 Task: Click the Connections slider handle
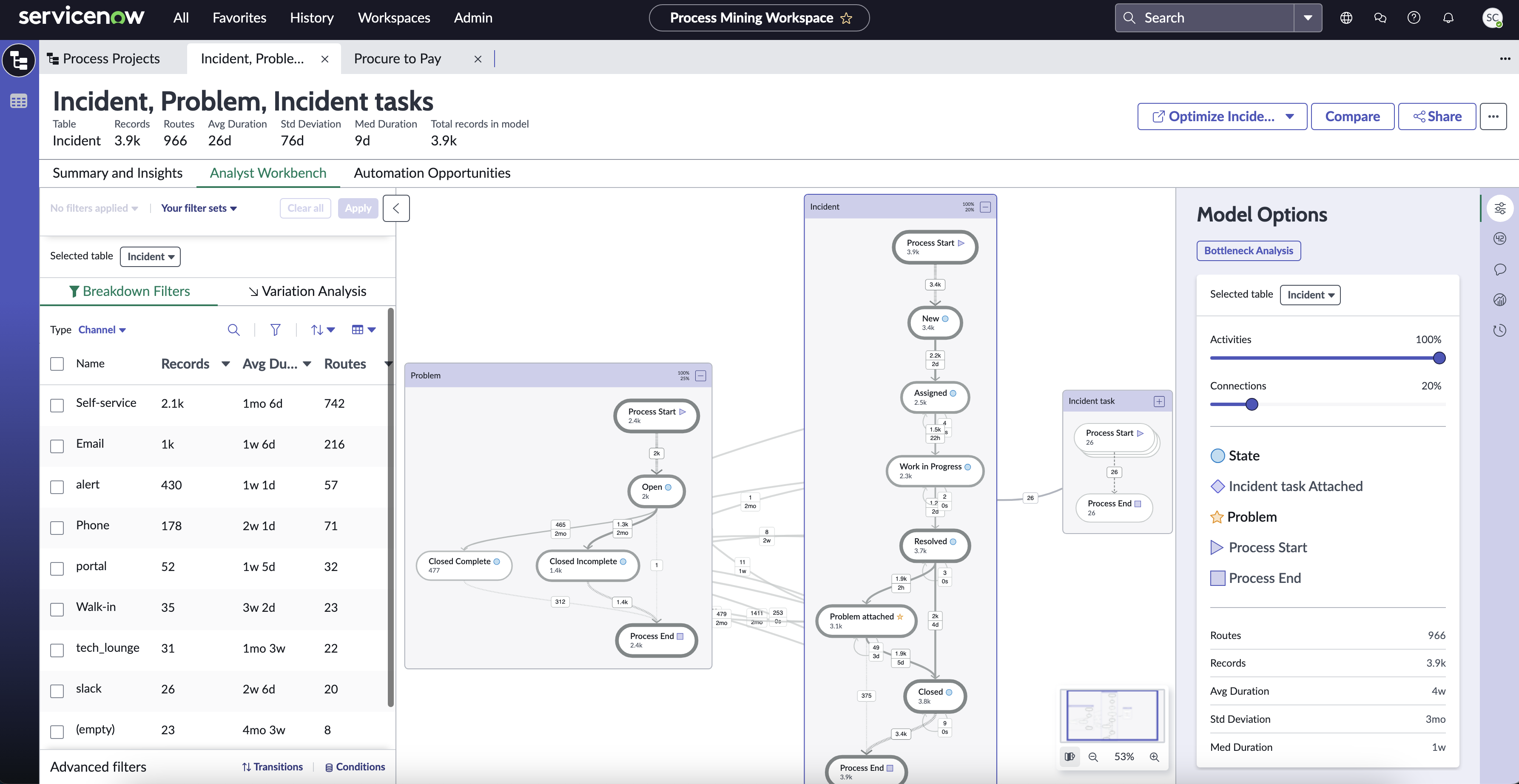tap(1252, 404)
